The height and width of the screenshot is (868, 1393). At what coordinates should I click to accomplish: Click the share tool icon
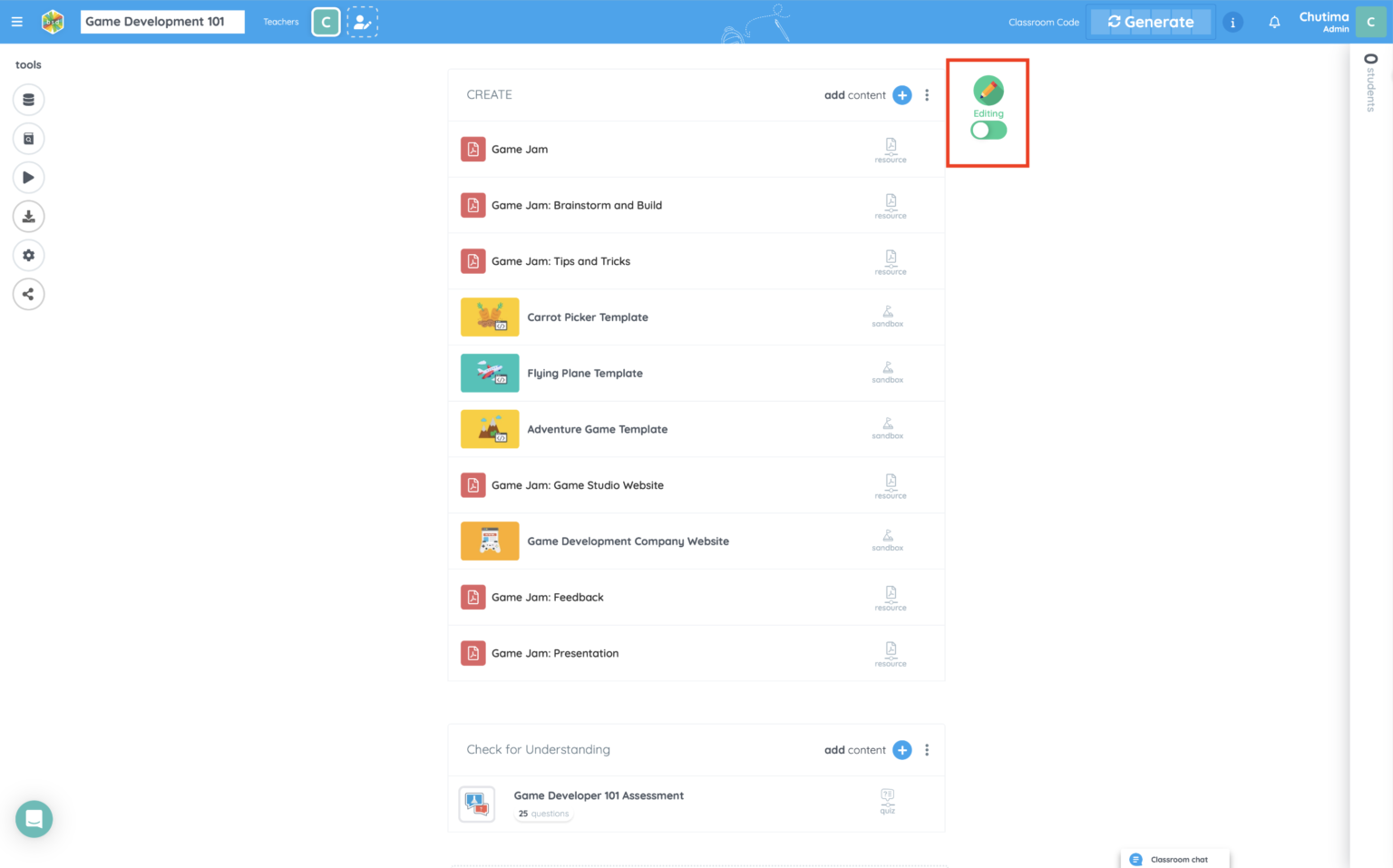coord(28,294)
